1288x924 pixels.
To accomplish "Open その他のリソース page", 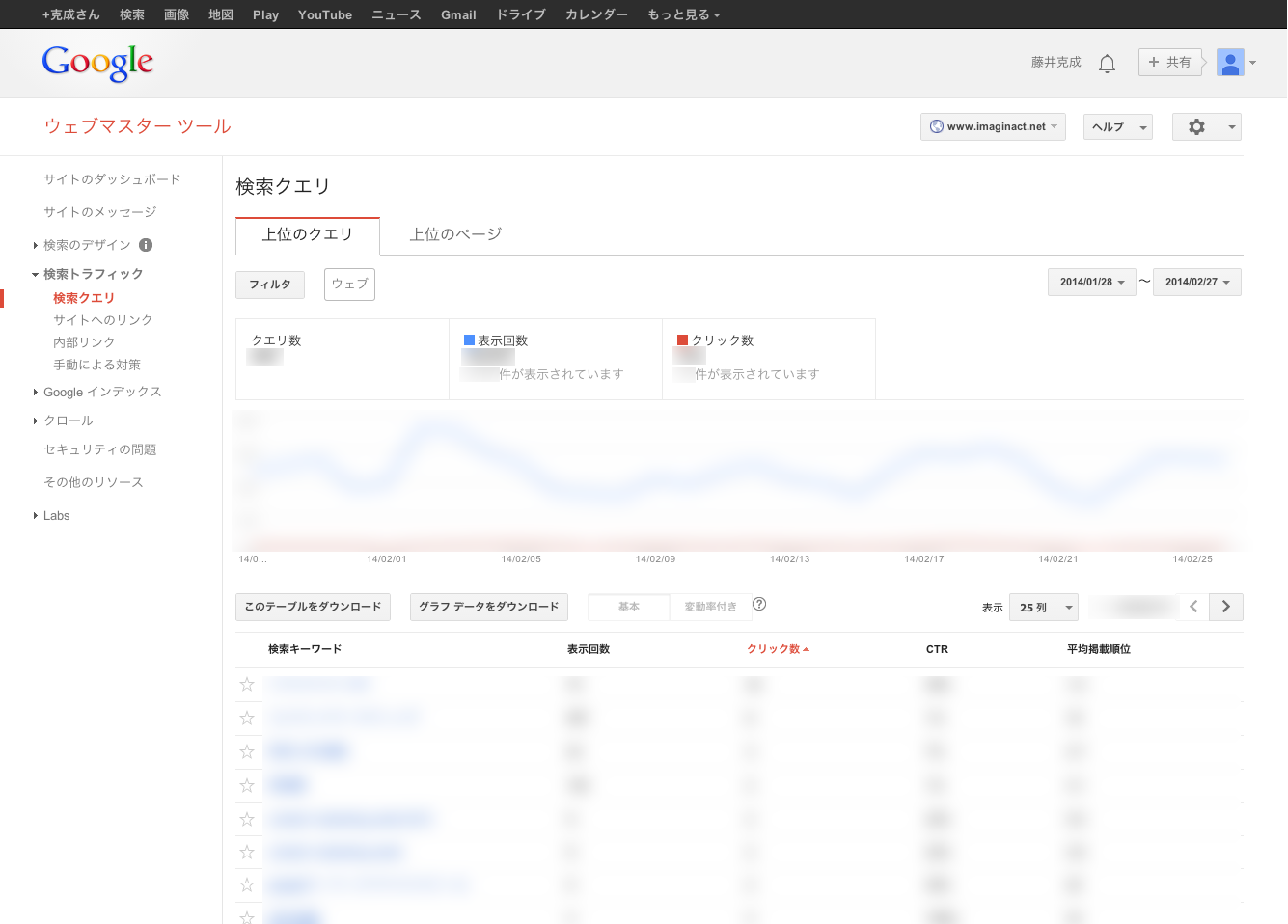I will (x=94, y=482).
